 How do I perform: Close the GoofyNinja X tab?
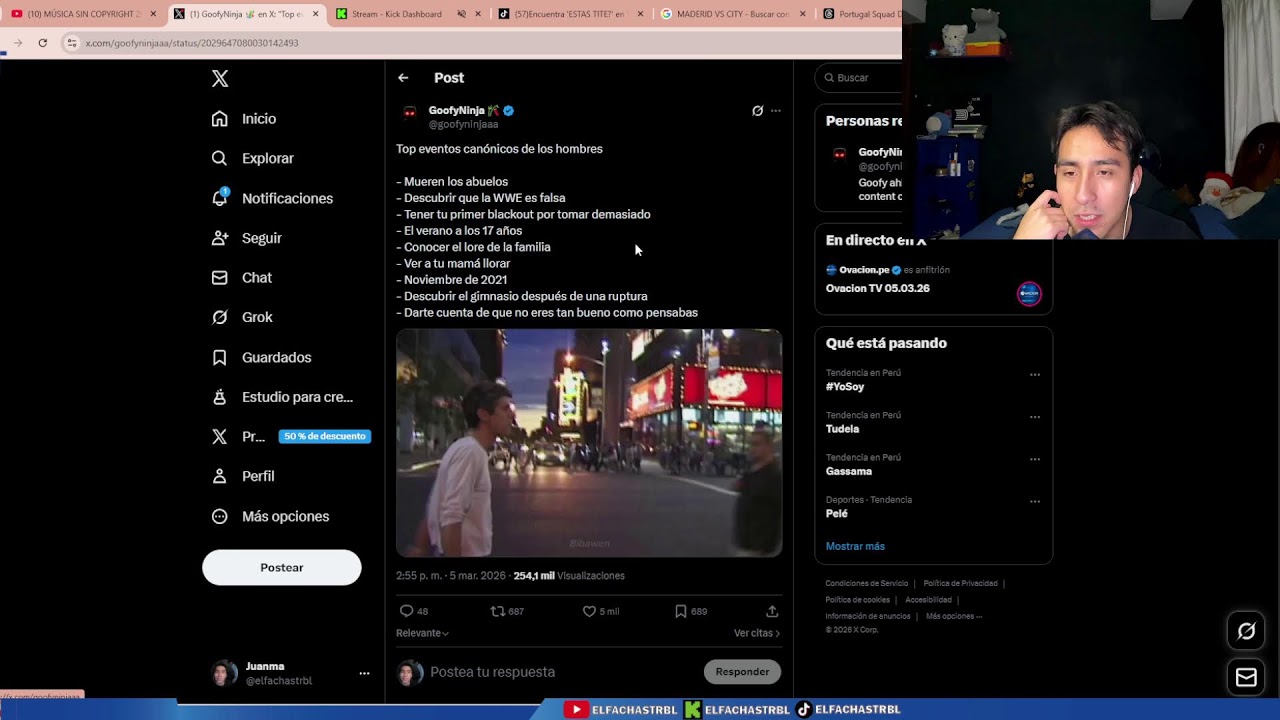pyautogui.click(x=316, y=14)
